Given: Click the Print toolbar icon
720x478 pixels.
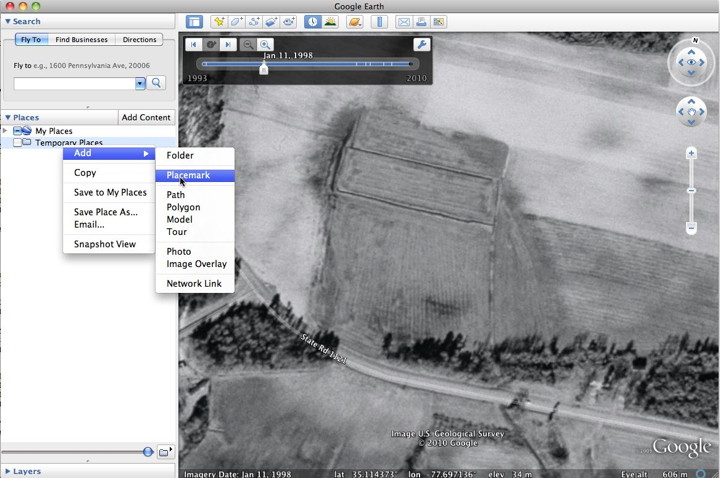Looking at the screenshot, I should 421,21.
